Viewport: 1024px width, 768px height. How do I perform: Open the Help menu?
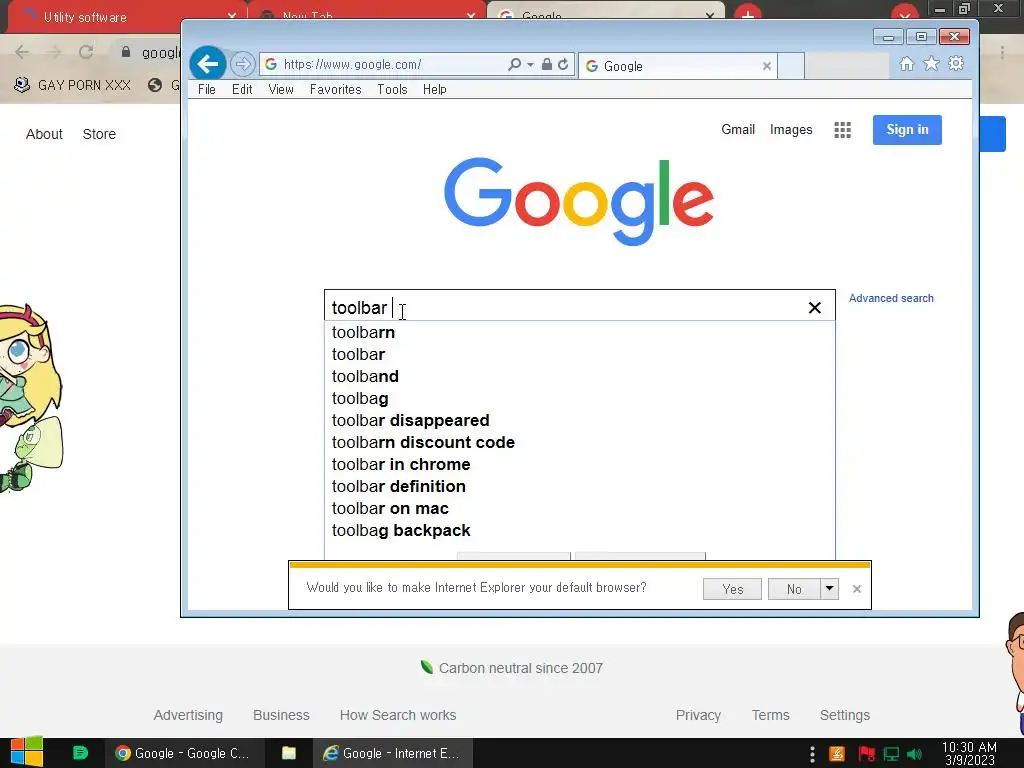pyautogui.click(x=434, y=89)
